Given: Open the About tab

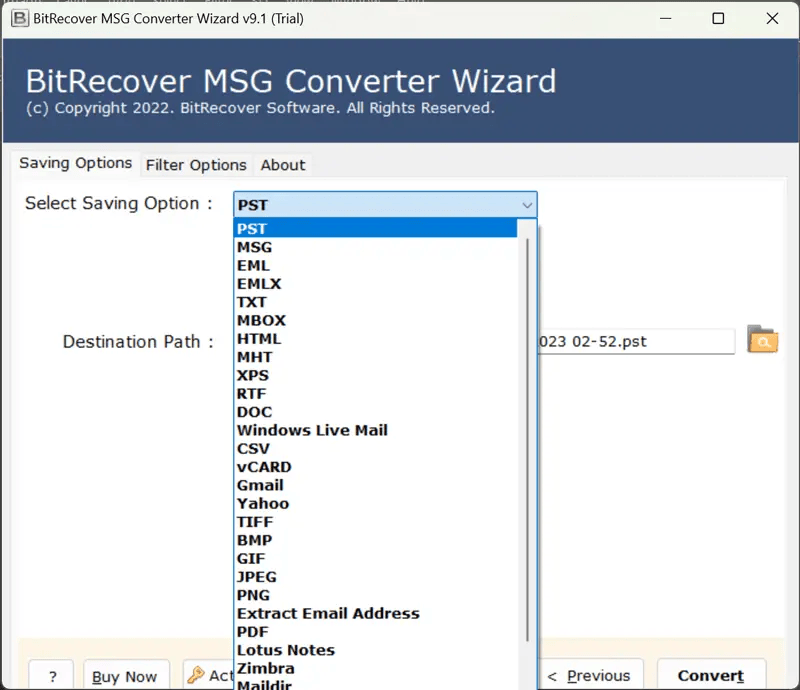Looking at the screenshot, I should point(282,165).
